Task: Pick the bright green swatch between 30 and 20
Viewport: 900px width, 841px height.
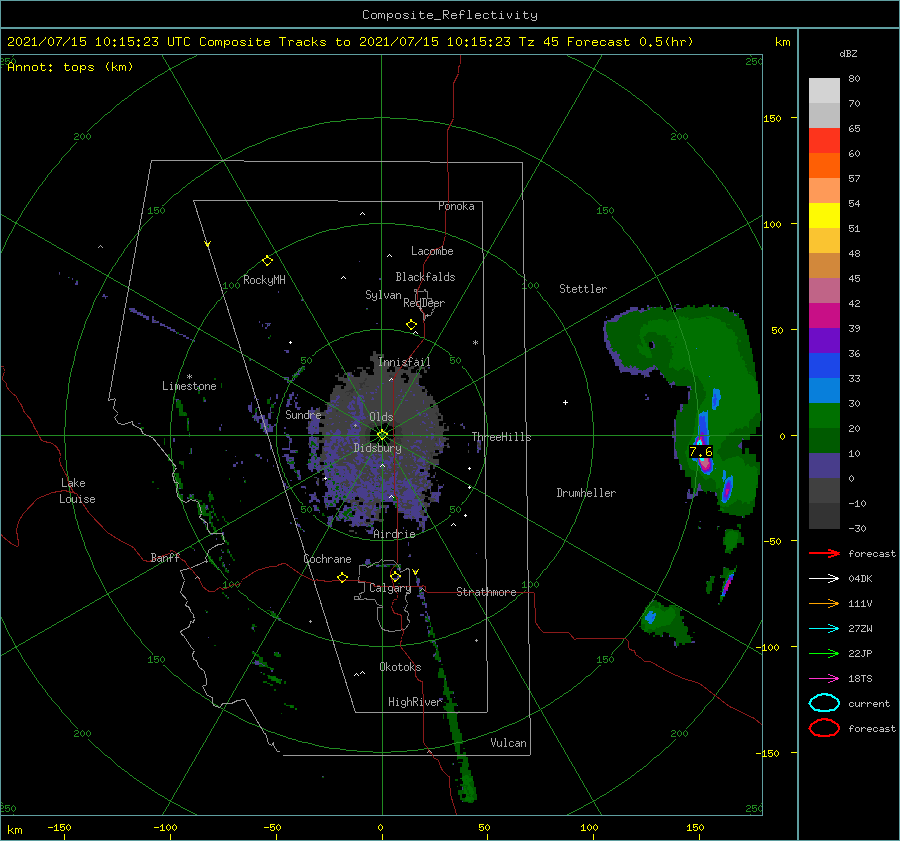Action: (824, 416)
